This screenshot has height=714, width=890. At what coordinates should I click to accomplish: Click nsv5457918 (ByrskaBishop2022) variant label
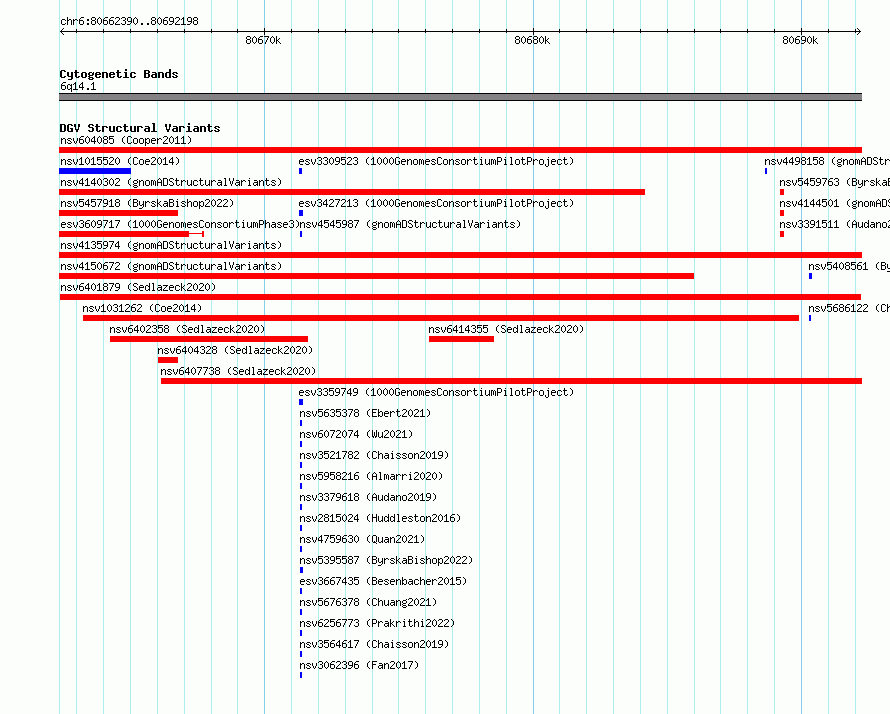pyautogui.click(x=147, y=203)
